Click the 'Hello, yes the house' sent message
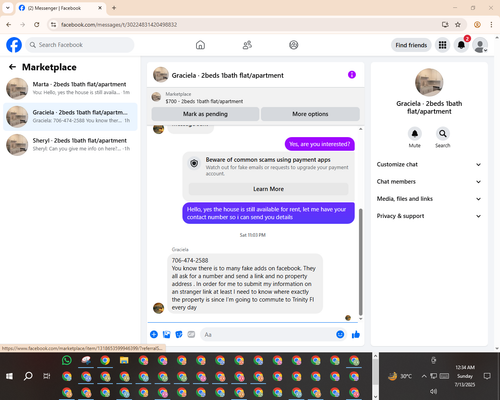 pyautogui.click(x=268, y=213)
